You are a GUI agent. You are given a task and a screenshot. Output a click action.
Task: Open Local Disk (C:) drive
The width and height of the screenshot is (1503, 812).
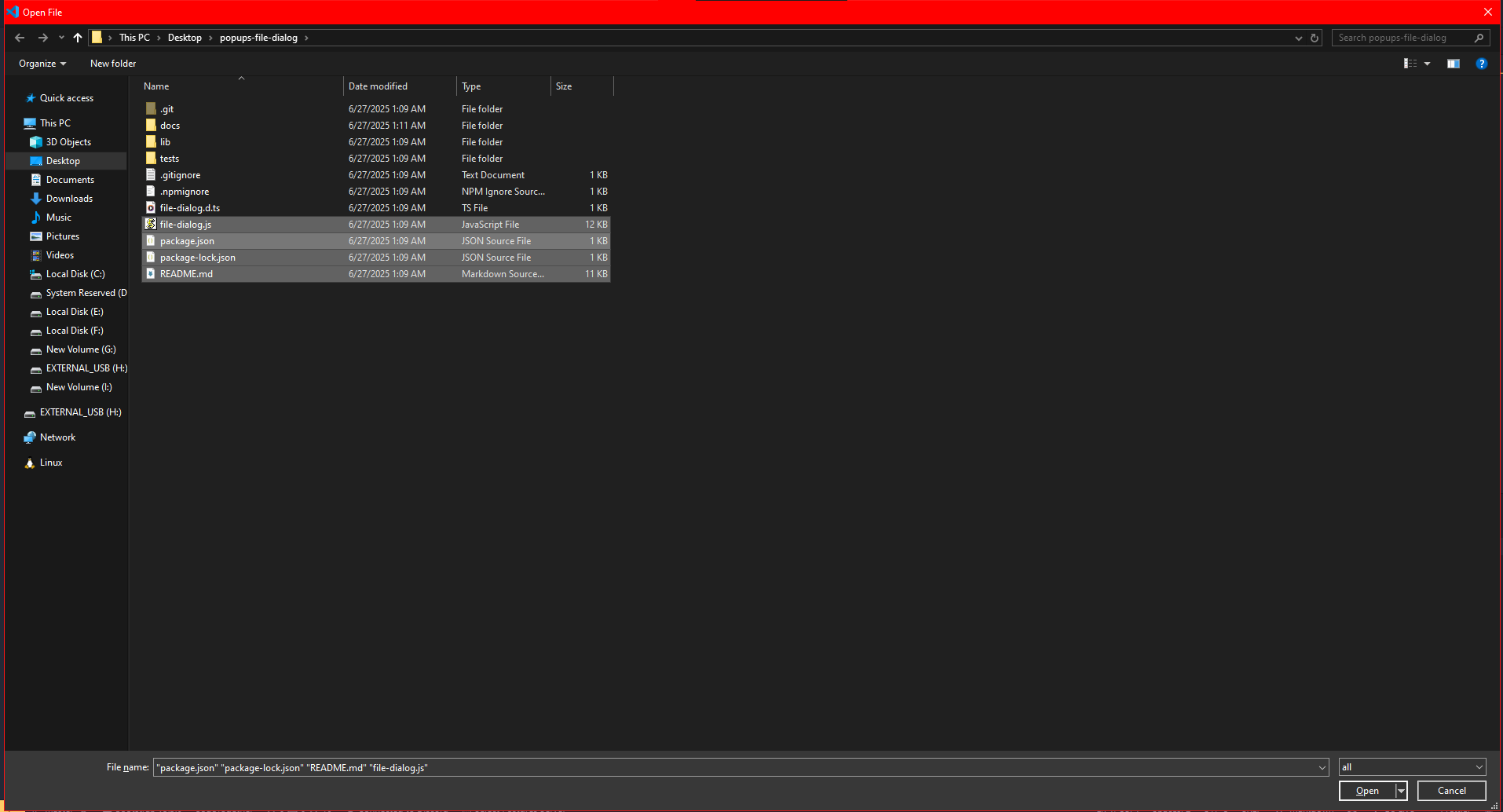75,274
